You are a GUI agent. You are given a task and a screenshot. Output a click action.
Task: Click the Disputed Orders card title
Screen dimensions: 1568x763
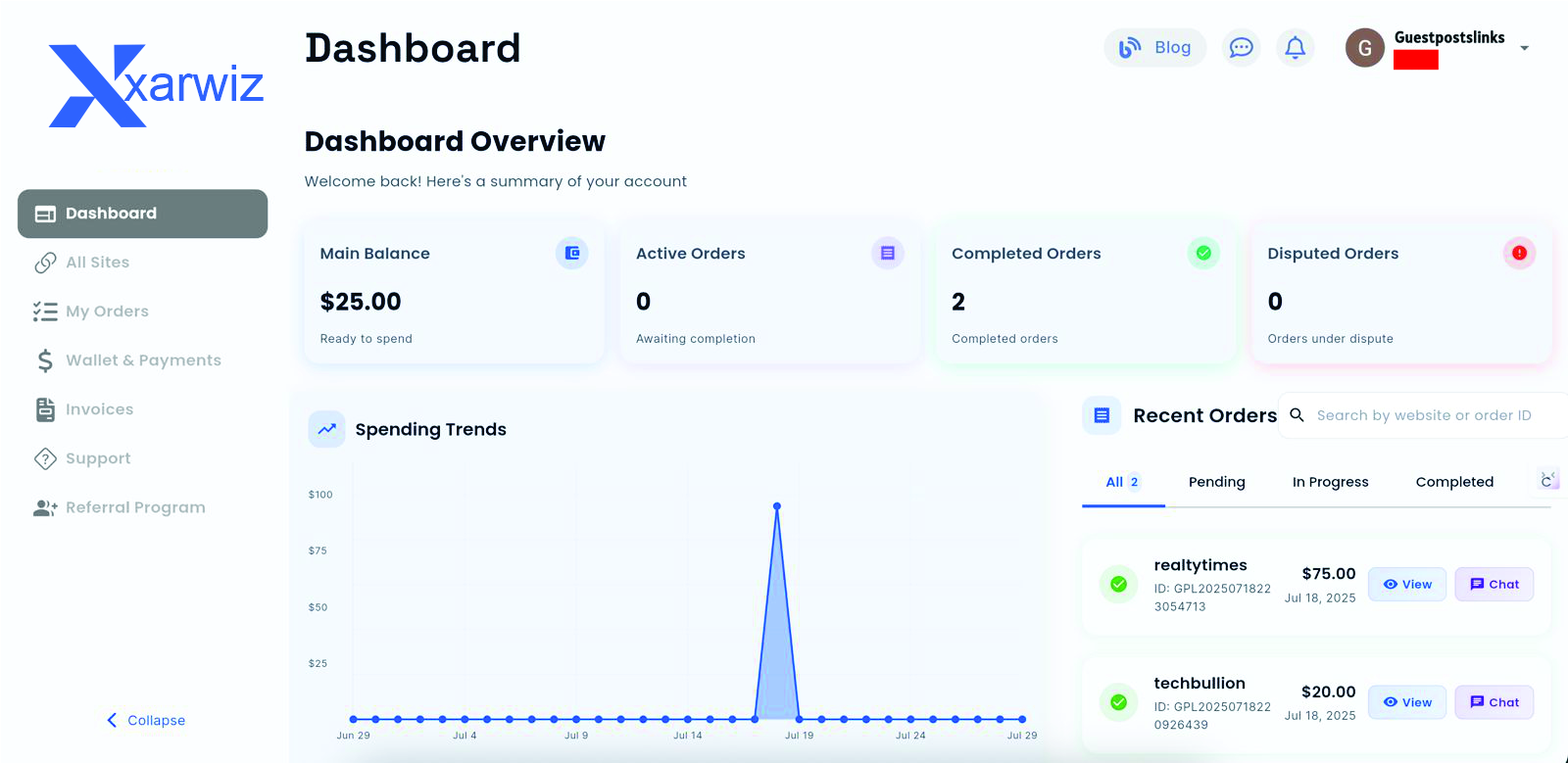click(x=1333, y=254)
